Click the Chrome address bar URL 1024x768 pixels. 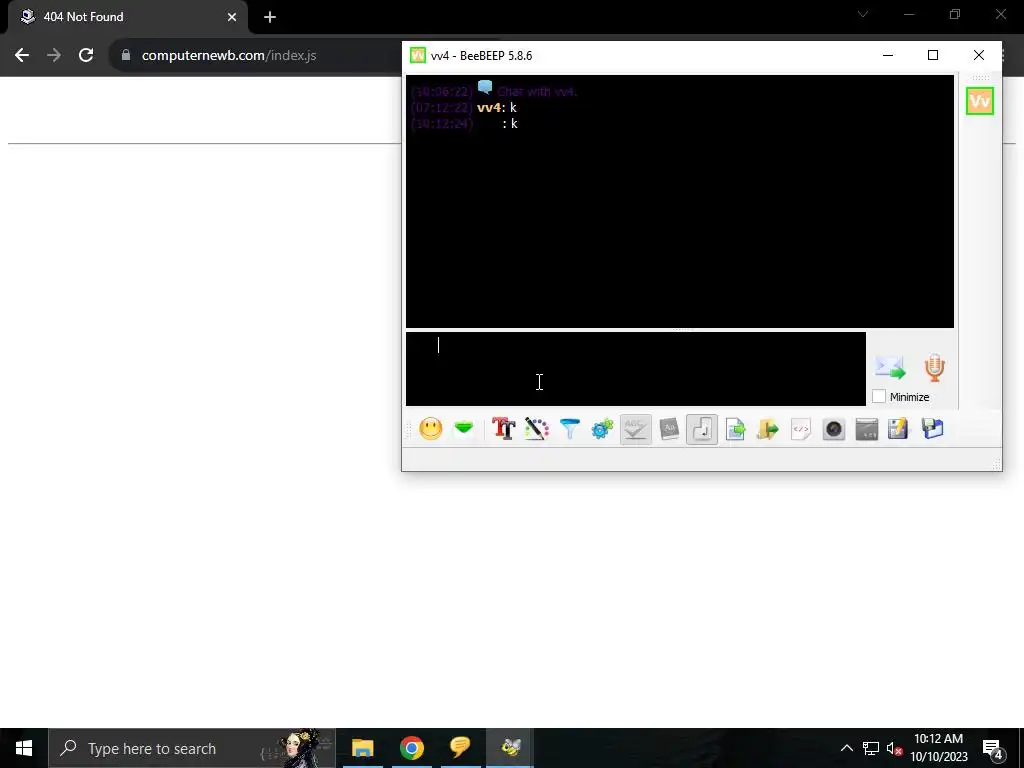229,55
